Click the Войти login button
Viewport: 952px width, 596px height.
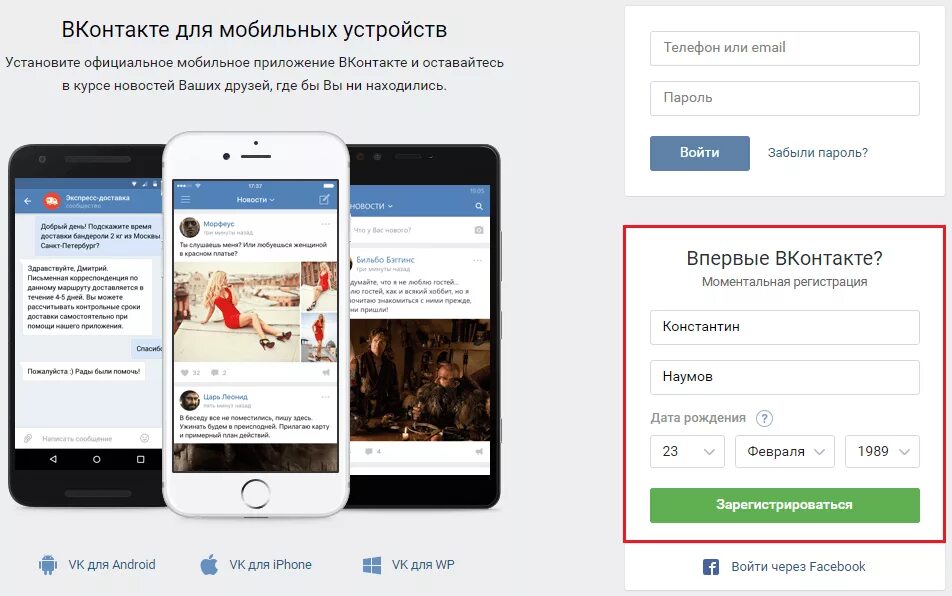click(x=699, y=153)
